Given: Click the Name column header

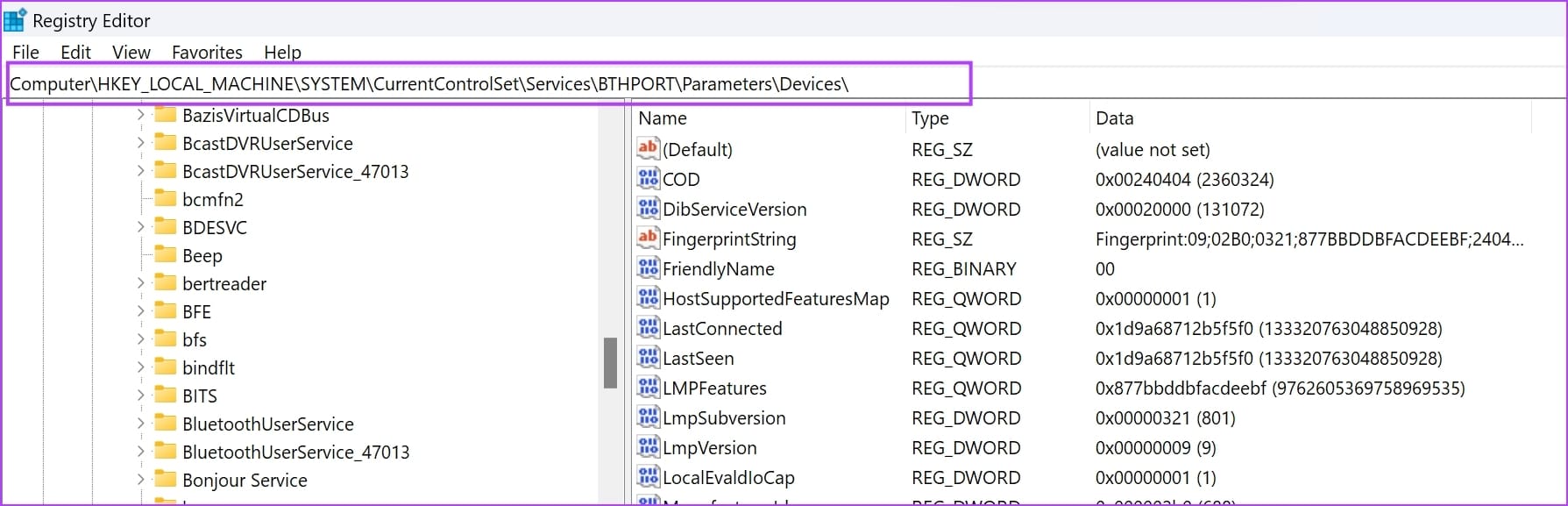Looking at the screenshot, I should pos(663,118).
